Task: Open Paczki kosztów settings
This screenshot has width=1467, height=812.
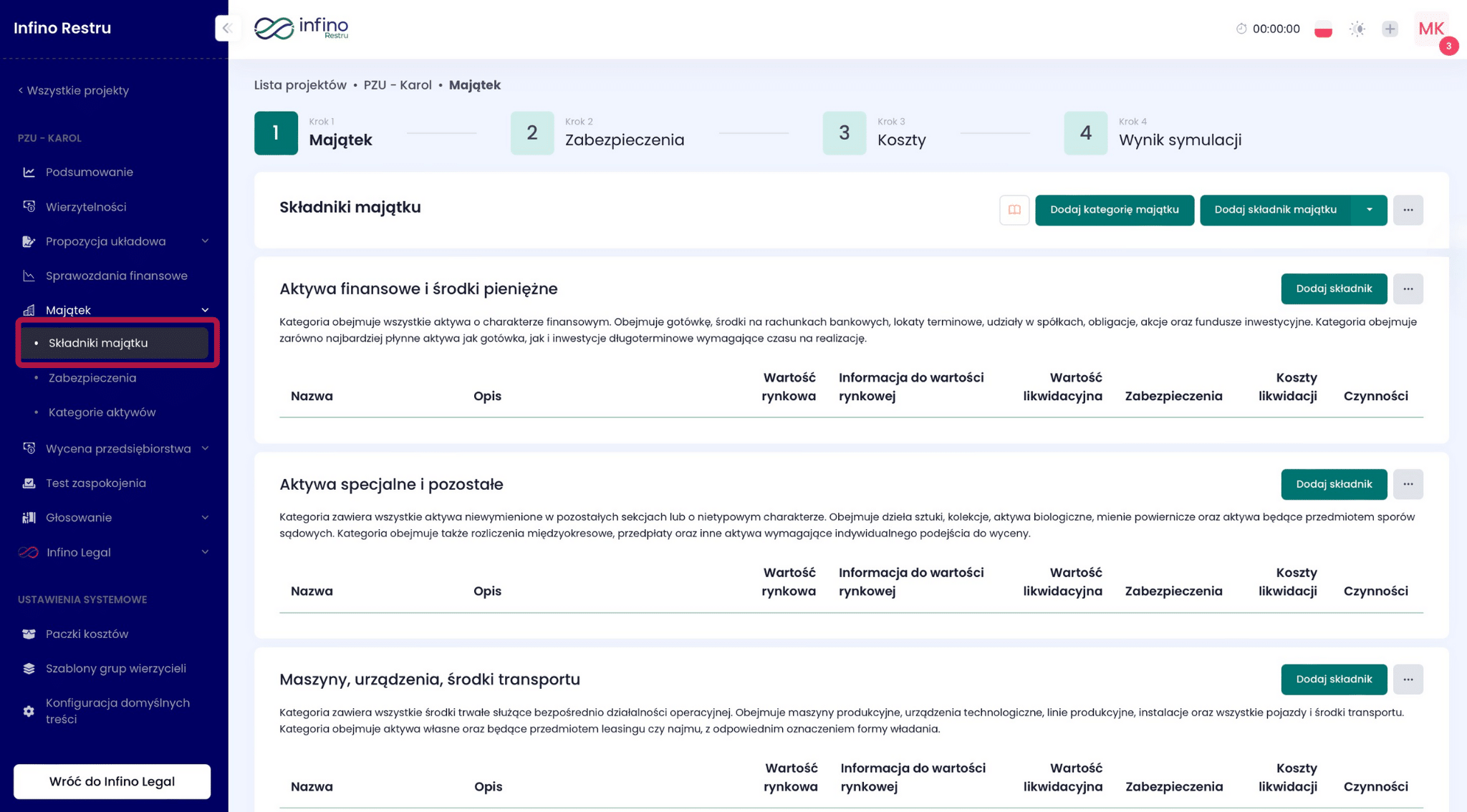Action: pyautogui.click(x=87, y=634)
